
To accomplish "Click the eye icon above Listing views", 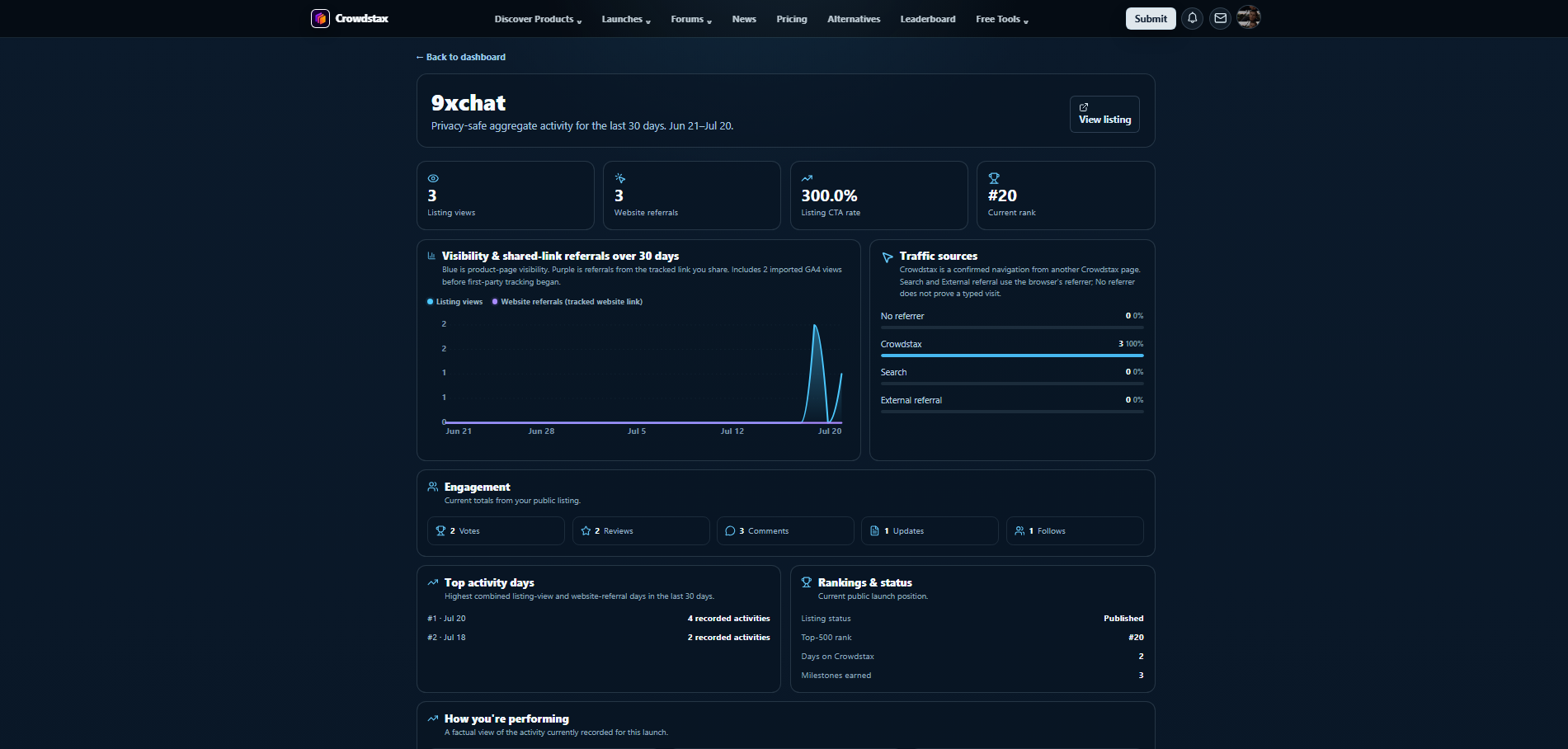I will tap(433, 178).
